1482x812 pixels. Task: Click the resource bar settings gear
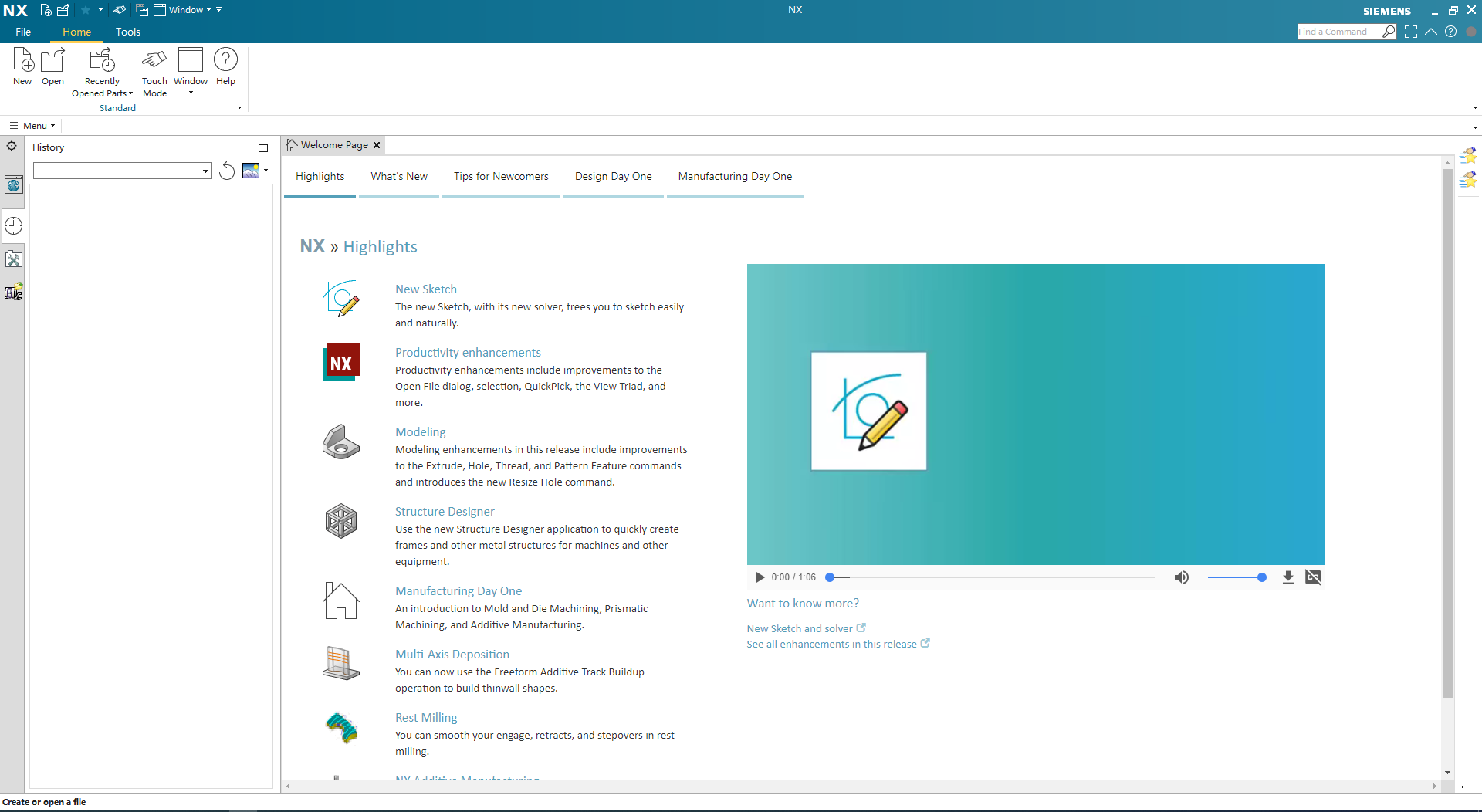click(x=12, y=146)
